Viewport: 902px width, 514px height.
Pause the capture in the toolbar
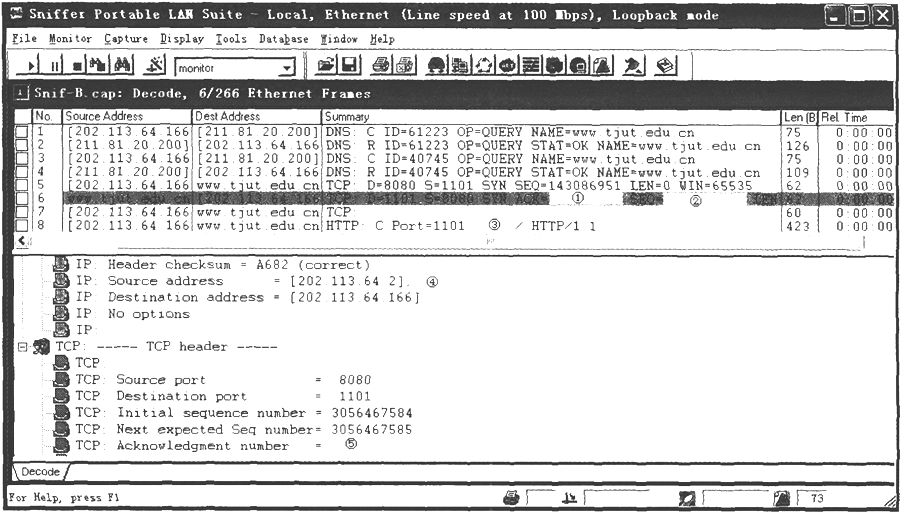pyautogui.click(x=52, y=68)
